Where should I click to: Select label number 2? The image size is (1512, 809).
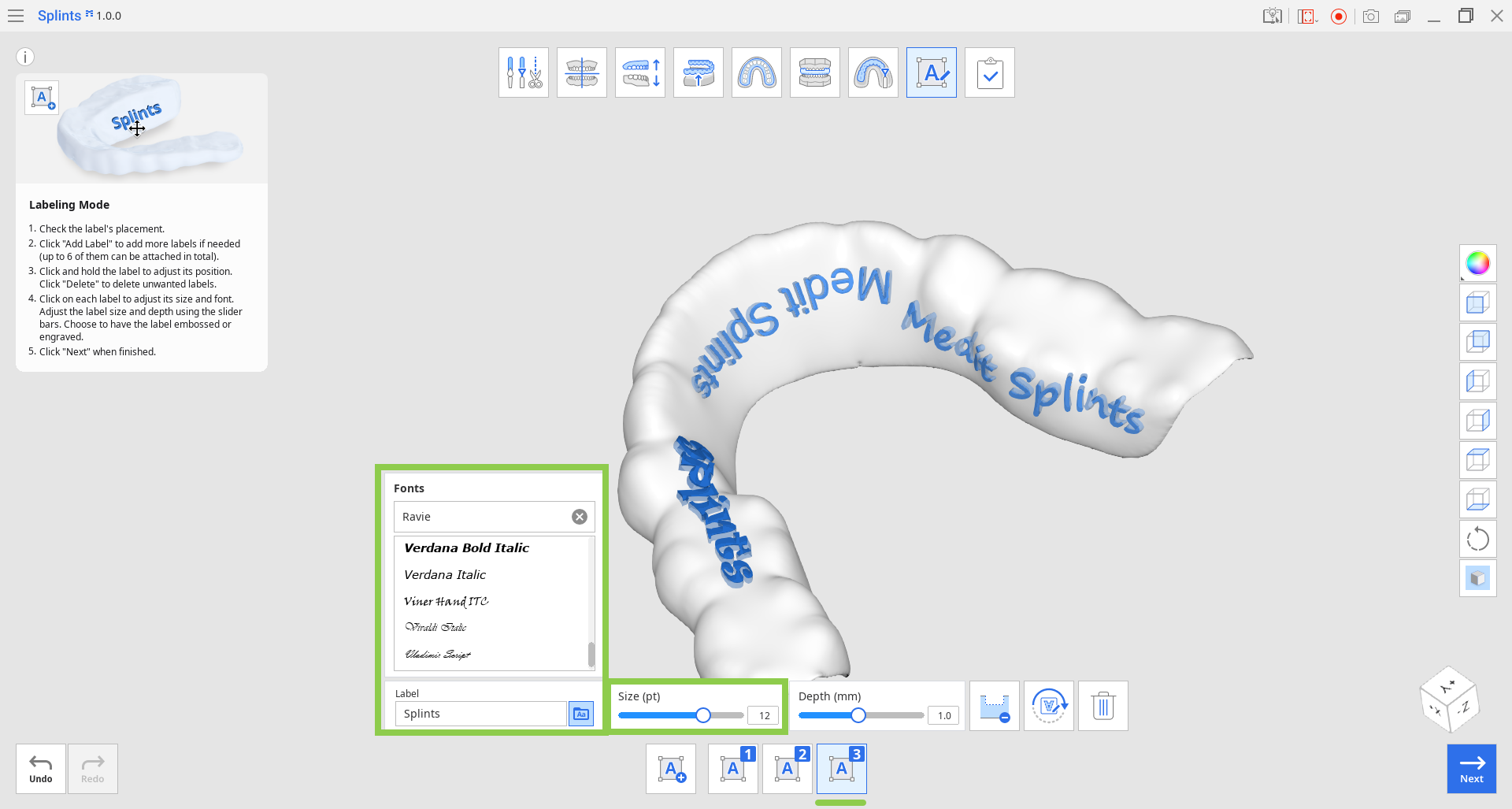coord(787,769)
